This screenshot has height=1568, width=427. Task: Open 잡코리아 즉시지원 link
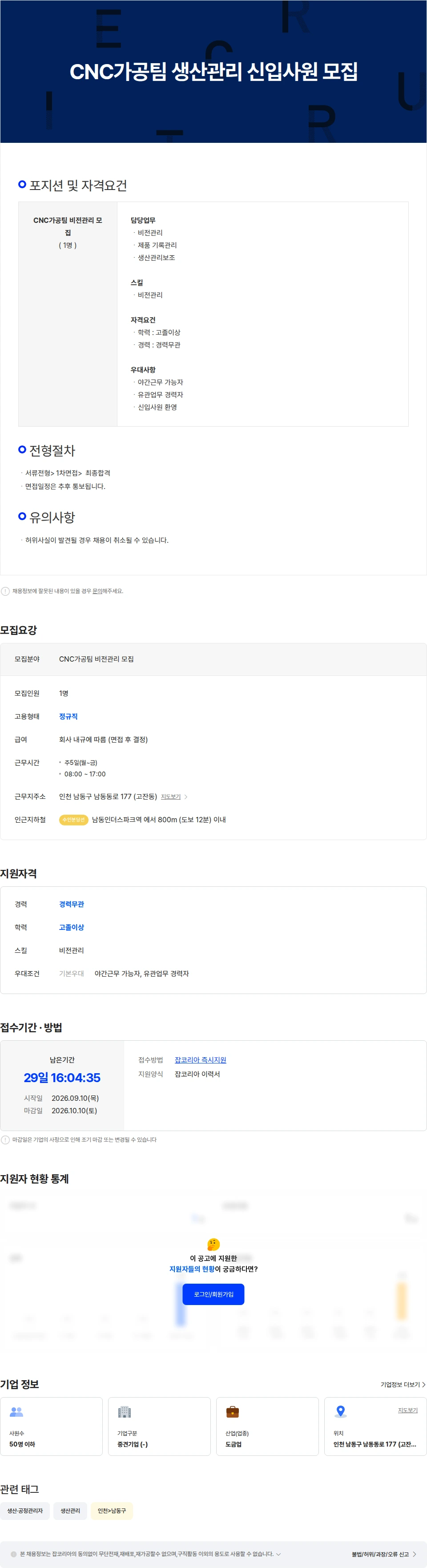point(200,1060)
